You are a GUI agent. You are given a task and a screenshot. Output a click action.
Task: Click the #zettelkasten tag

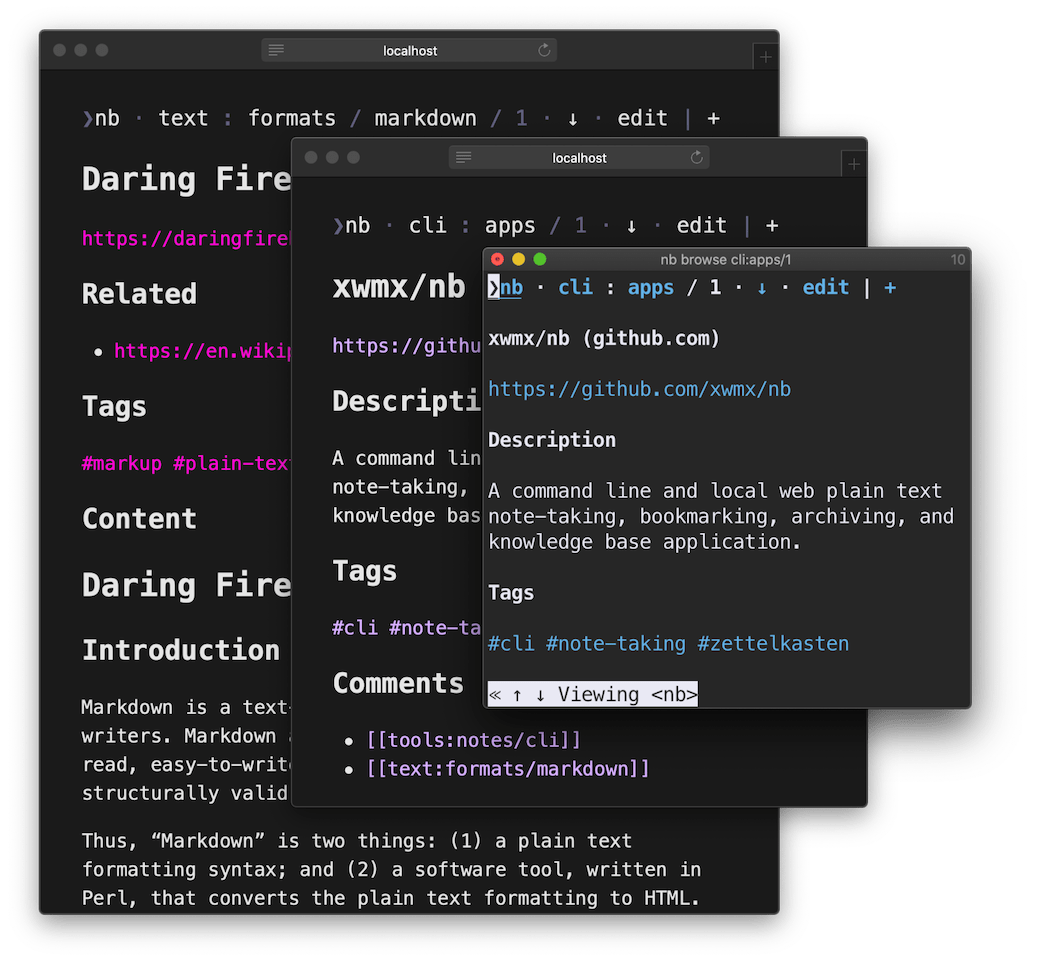(x=773, y=644)
